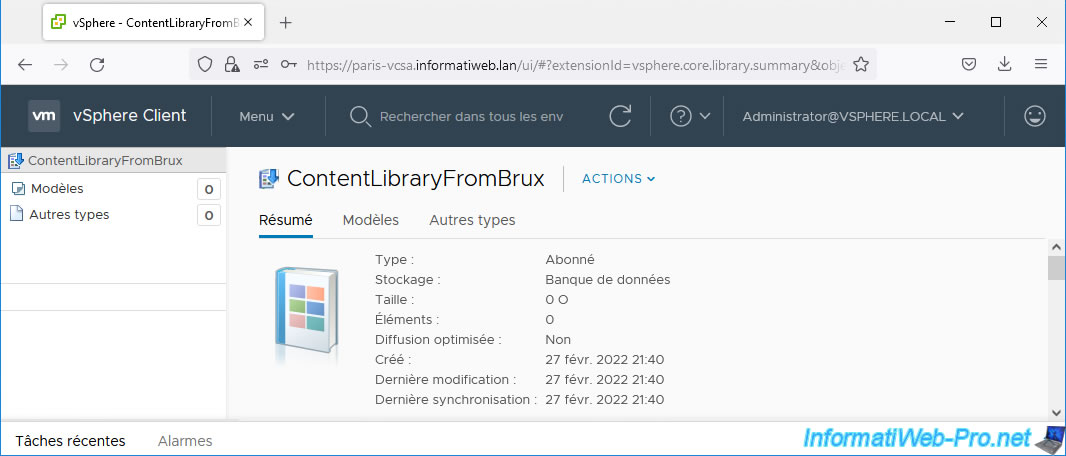Open the site permissions icon in address bar
Screen dimensions: 1066x456
[261, 65]
